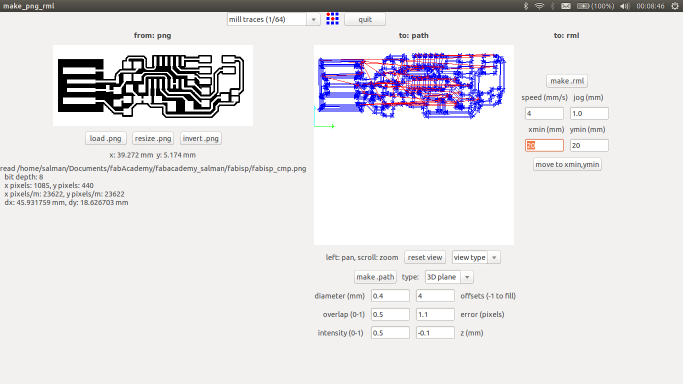Click the 'x pixels: 1085, y pixels: 440' line
The height and width of the screenshot is (384, 683).
(x=49, y=185)
